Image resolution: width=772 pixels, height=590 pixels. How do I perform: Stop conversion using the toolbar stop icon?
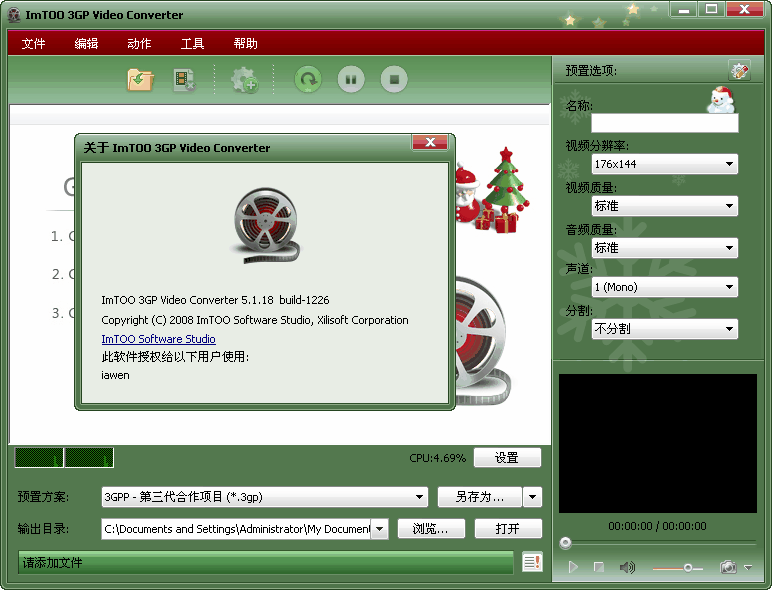pos(394,80)
